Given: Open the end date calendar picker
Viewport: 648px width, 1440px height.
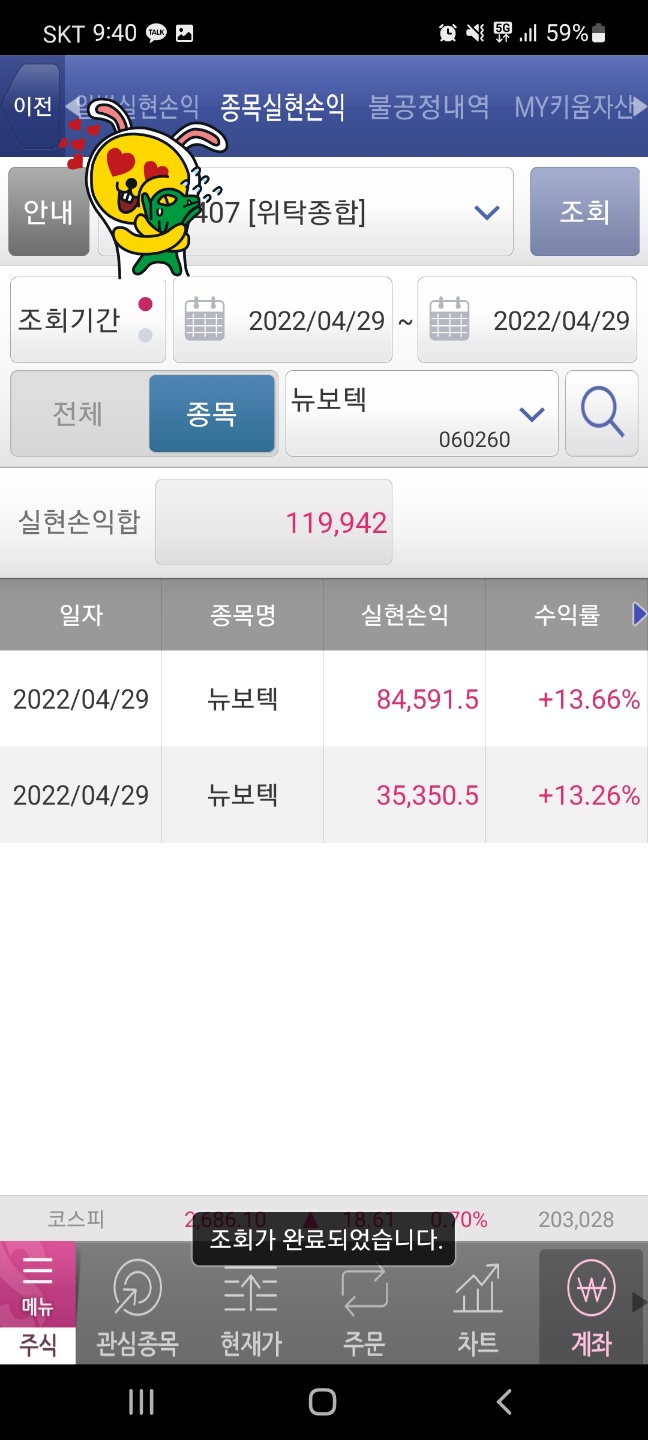Looking at the screenshot, I should click(449, 320).
